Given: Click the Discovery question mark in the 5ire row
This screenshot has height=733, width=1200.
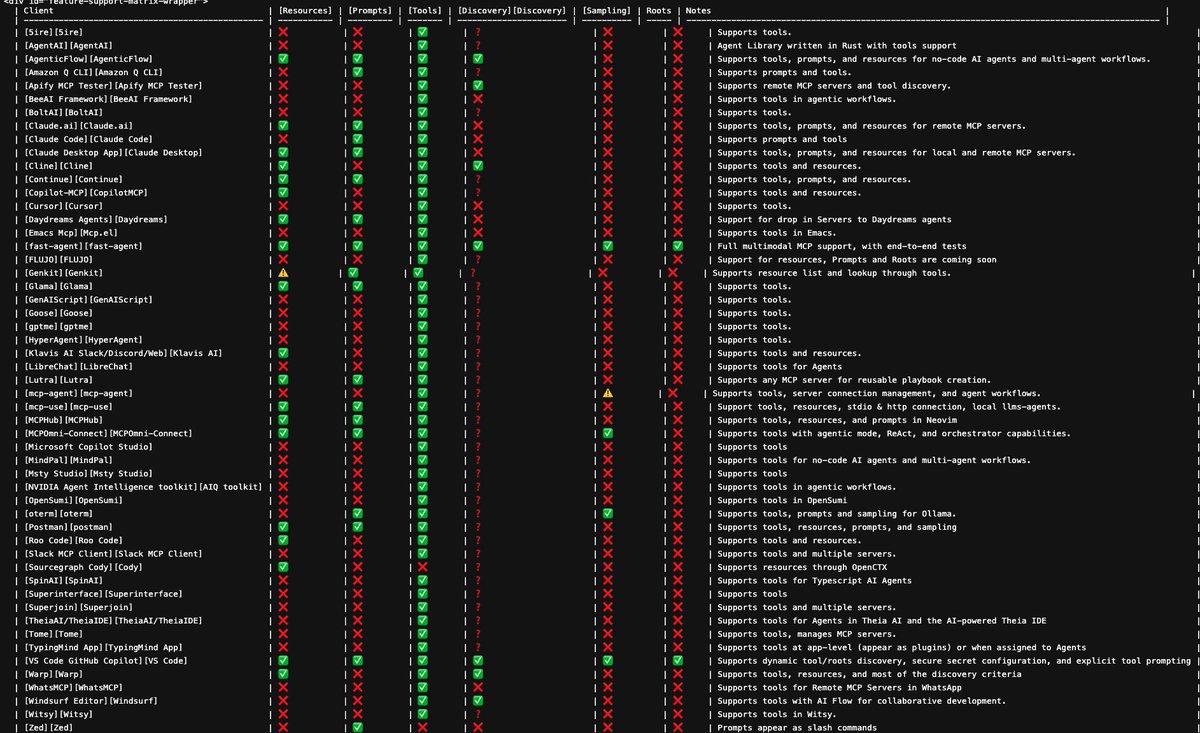Looking at the screenshot, I should point(478,32).
